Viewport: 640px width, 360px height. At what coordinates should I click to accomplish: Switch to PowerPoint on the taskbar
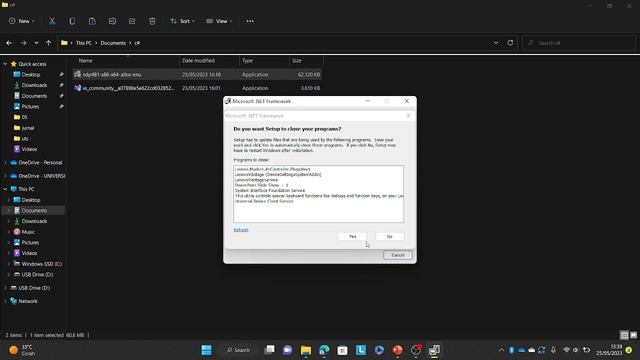pos(398,350)
